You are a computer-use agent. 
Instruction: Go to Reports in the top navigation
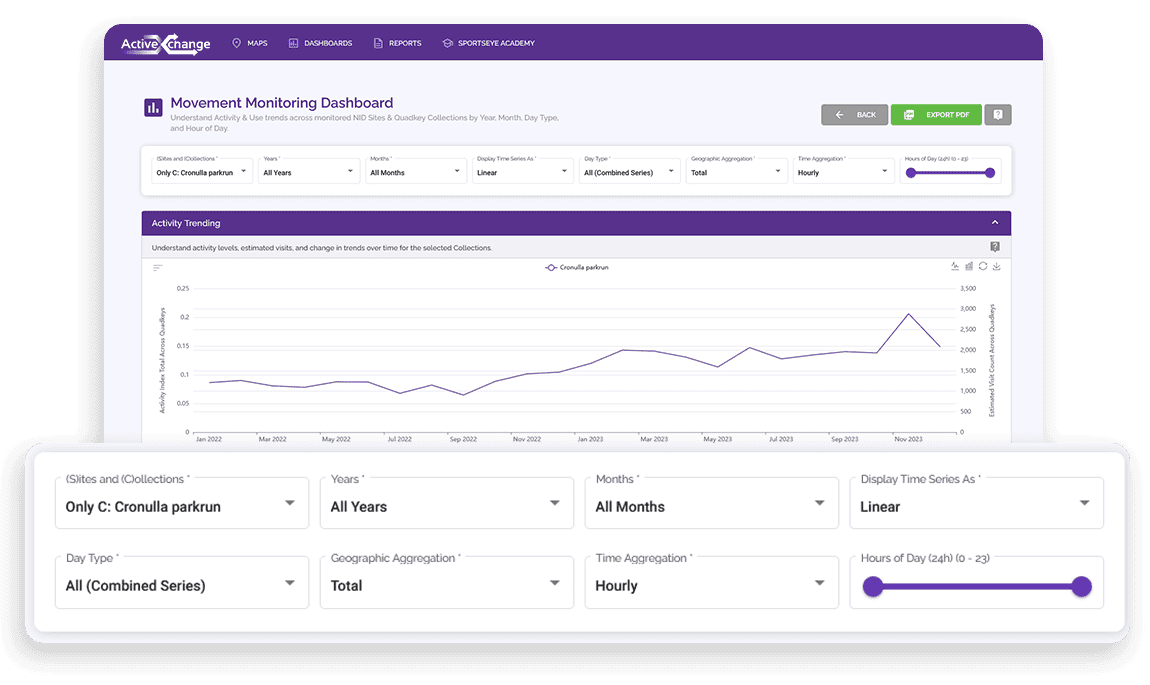point(397,43)
